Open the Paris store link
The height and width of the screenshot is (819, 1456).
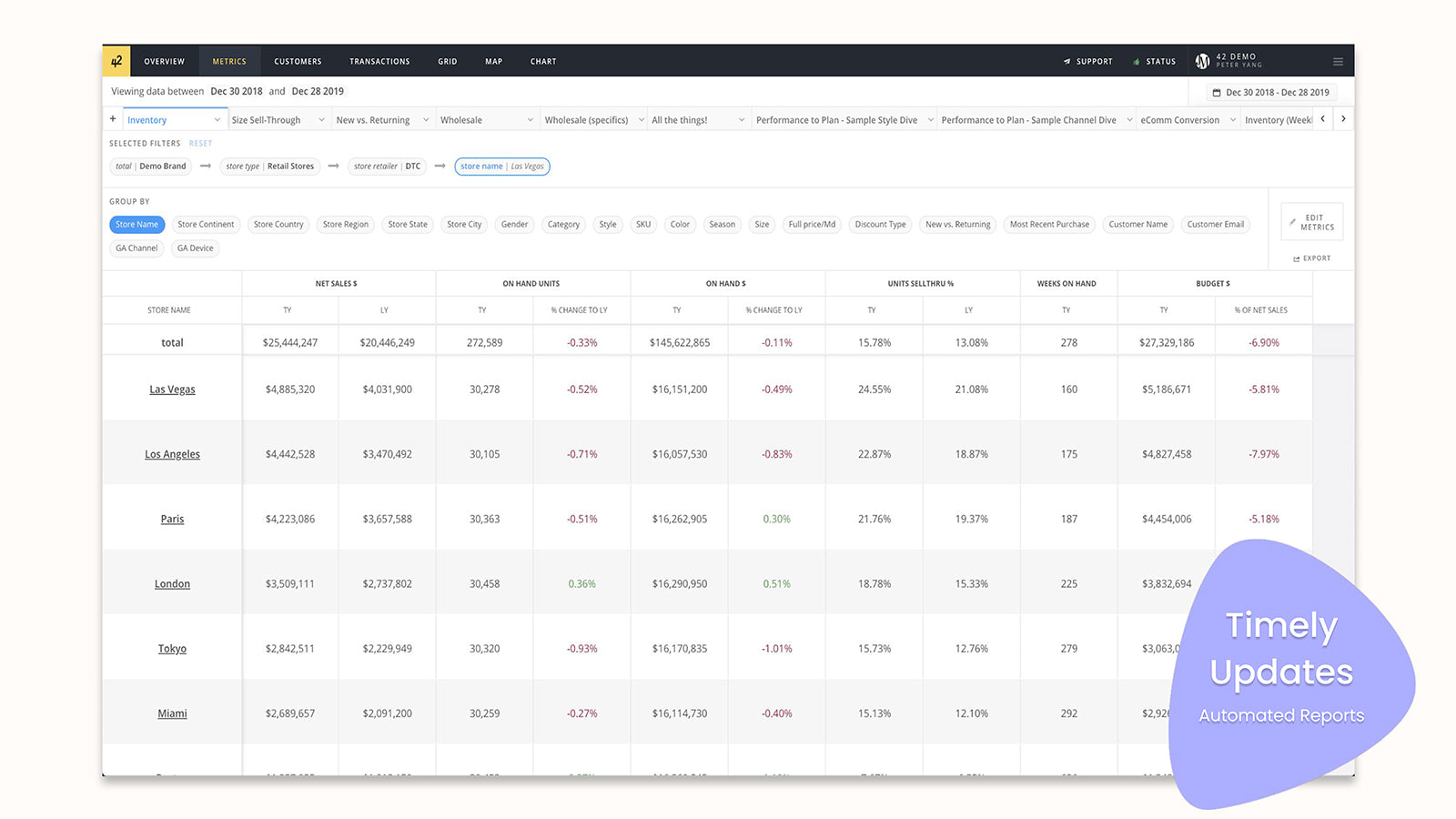point(172,519)
